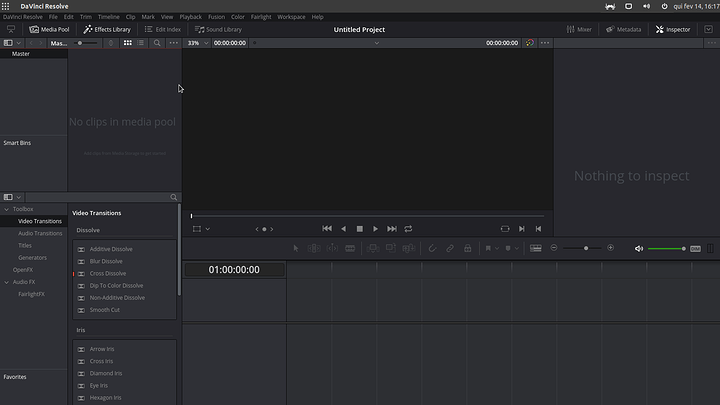Click the Play button in viewer transport

(x=375, y=229)
